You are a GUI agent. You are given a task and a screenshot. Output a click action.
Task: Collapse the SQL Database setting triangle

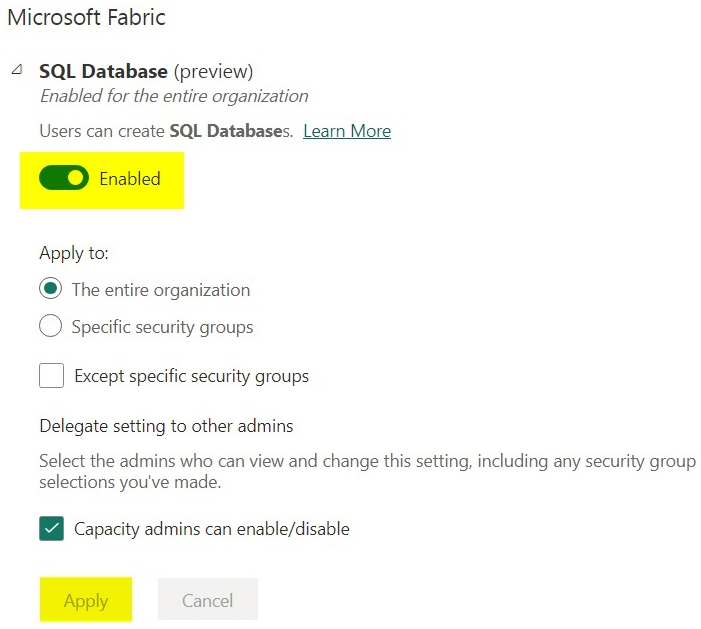pos(17,71)
